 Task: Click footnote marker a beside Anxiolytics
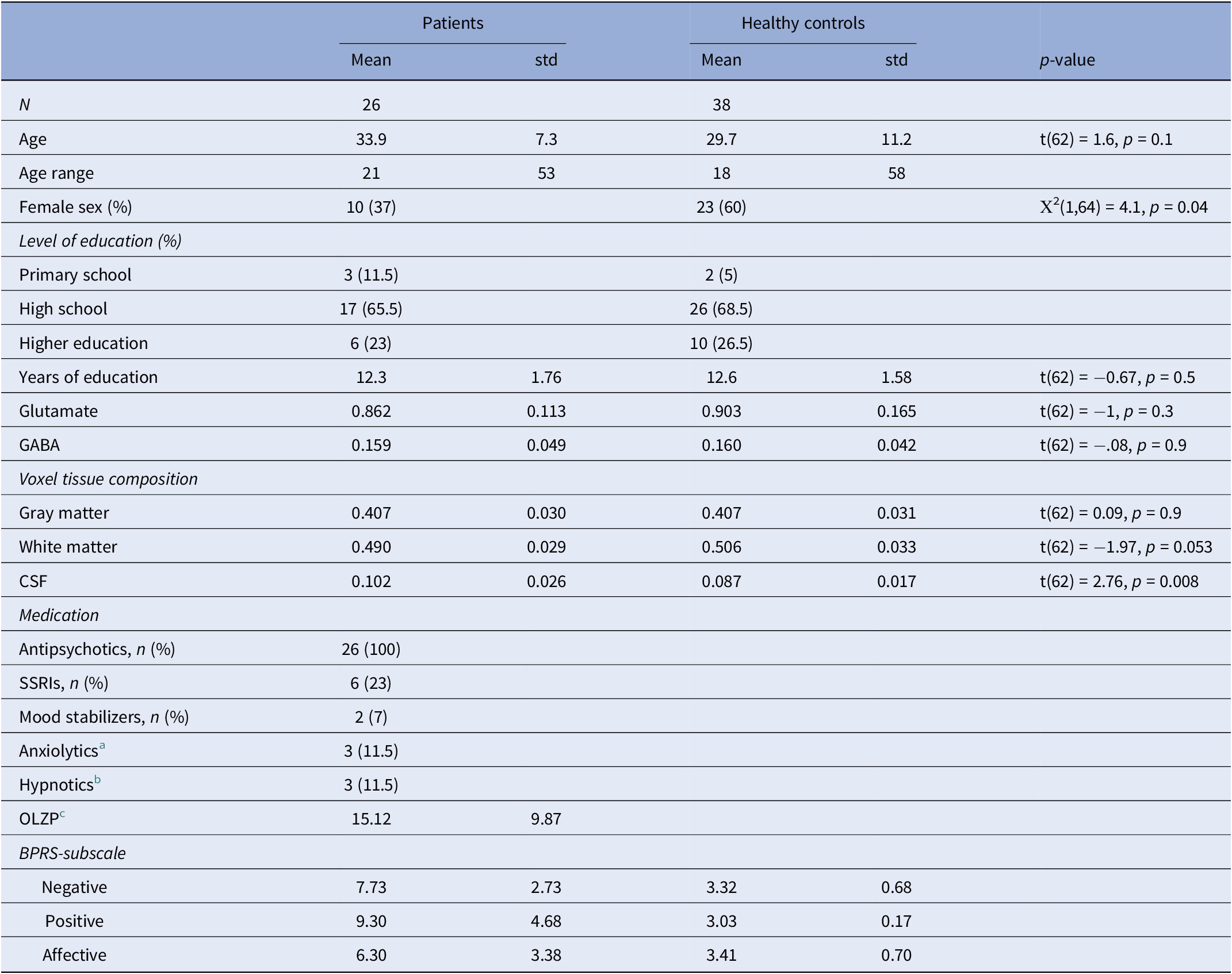pos(102,746)
